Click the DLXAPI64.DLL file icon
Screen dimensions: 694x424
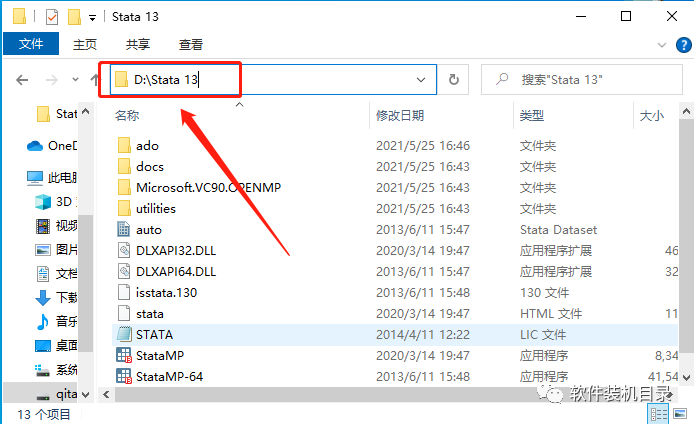tap(124, 271)
